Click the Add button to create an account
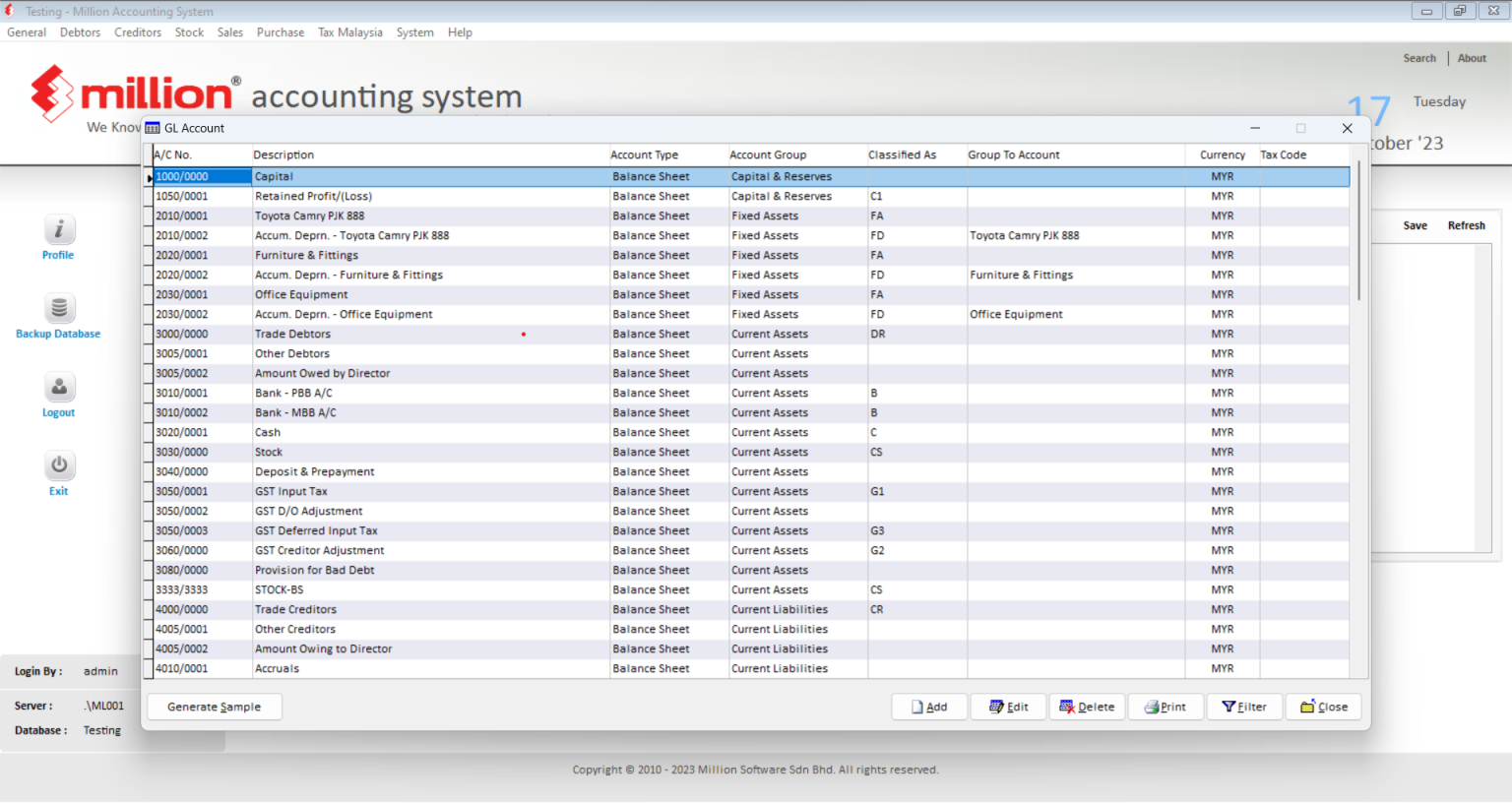Image resolution: width=1512 pixels, height=803 pixels. click(928, 707)
